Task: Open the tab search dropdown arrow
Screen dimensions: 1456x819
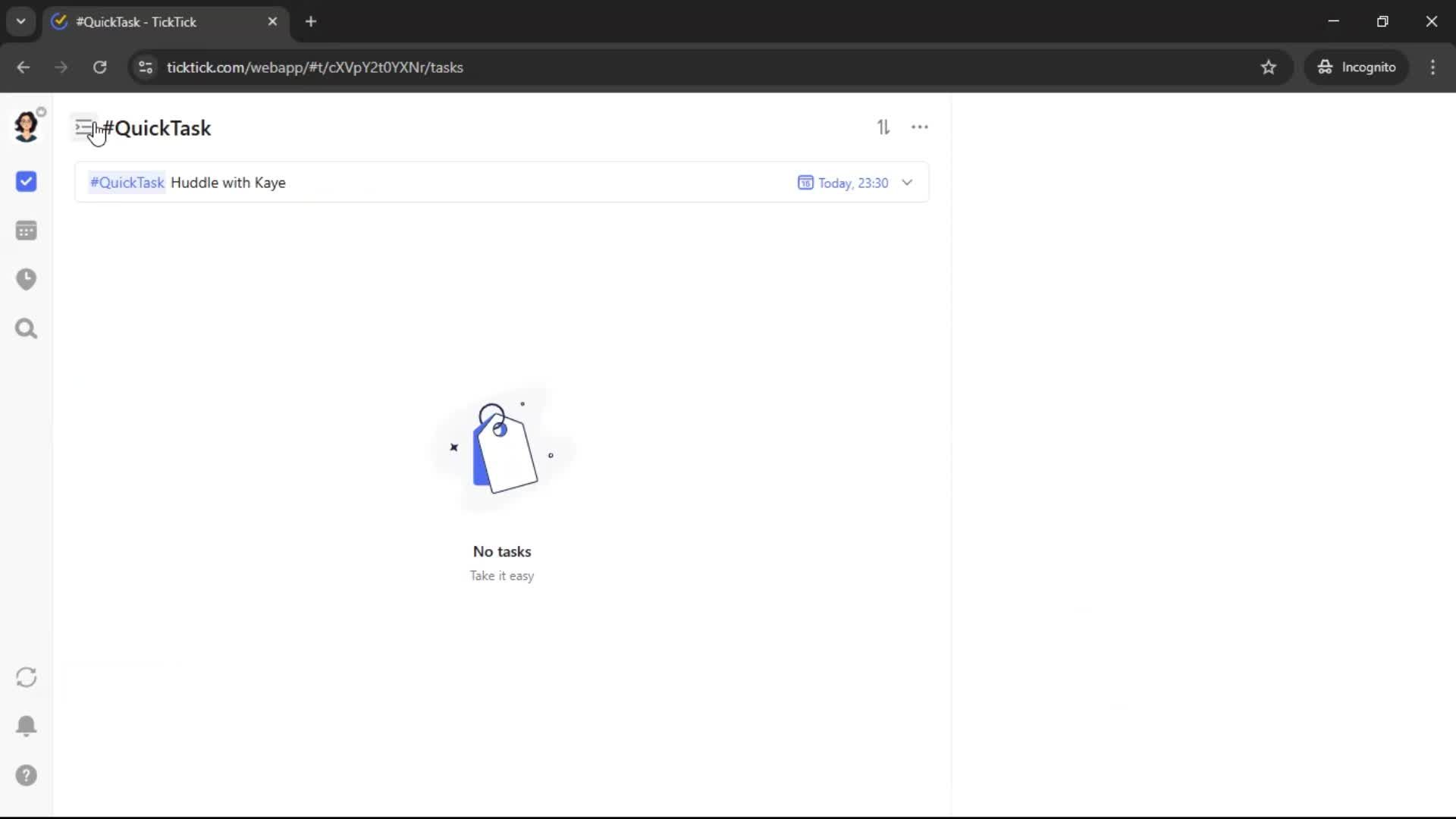Action: coord(20,21)
